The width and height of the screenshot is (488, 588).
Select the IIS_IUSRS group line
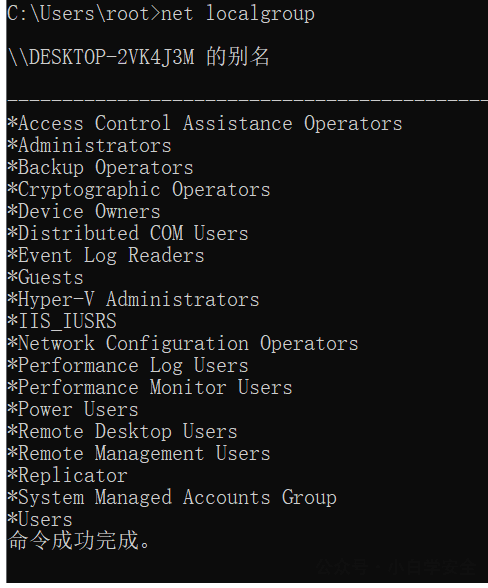click(x=62, y=321)
